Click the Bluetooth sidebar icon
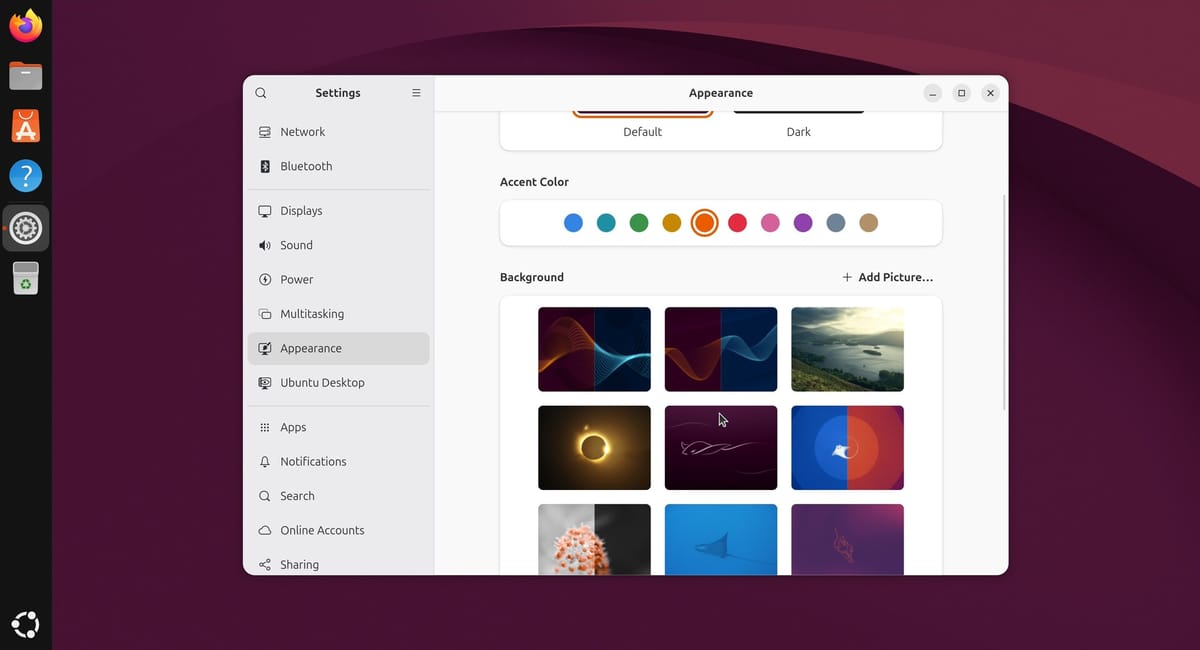 [265, 166]
